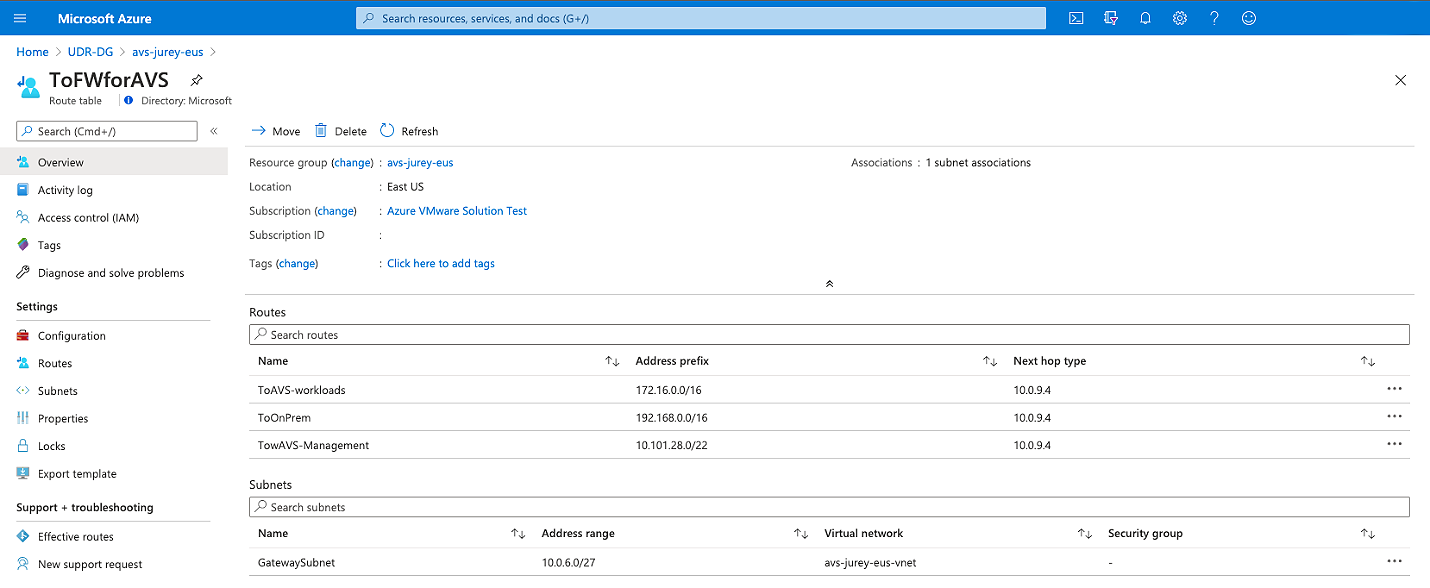The image size is (1430, 588).
Task: Click here to add tags link
Action: (x=440, y=264)
